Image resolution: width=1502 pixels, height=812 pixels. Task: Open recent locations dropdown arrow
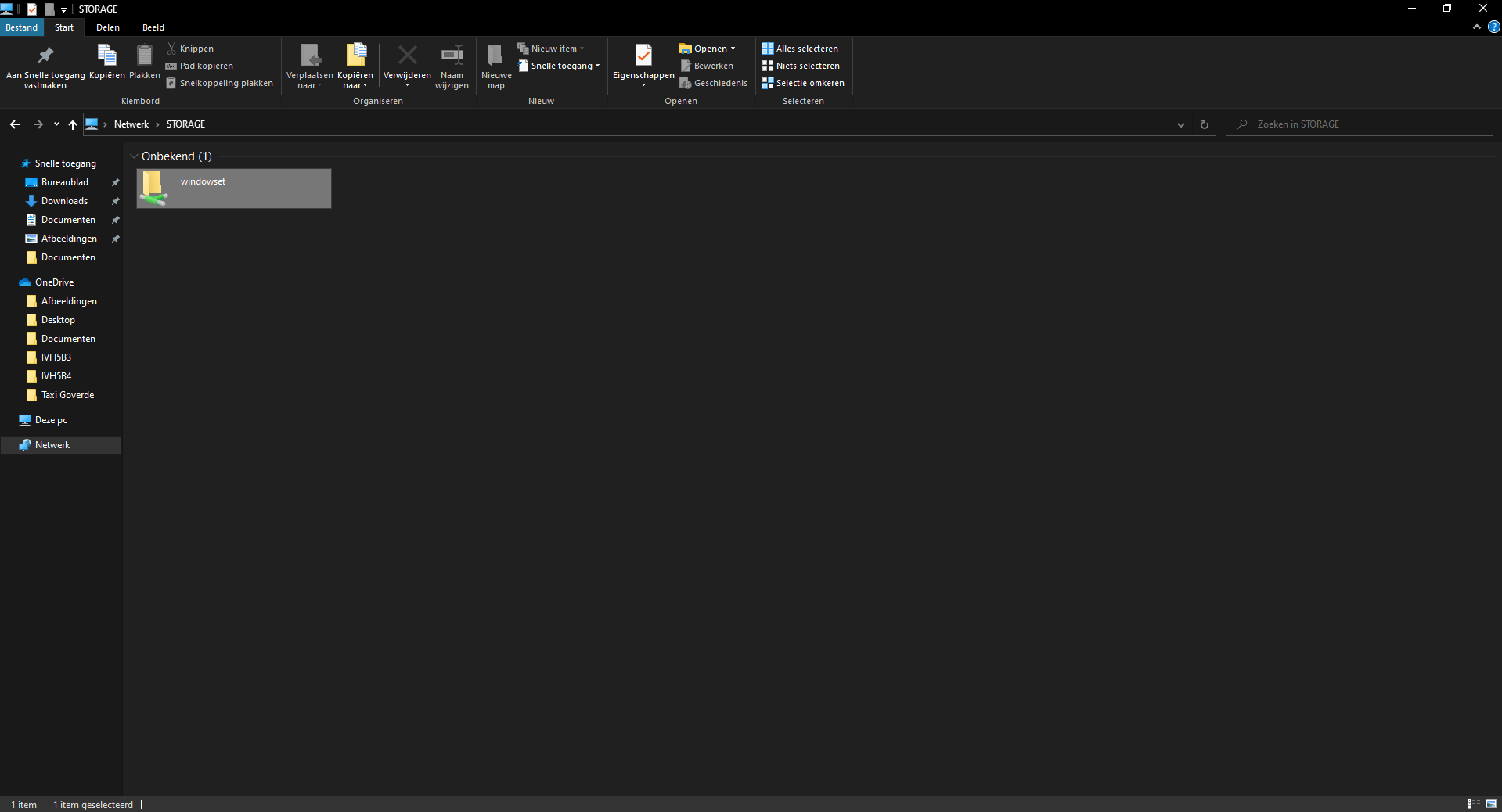tap(56, 124)
